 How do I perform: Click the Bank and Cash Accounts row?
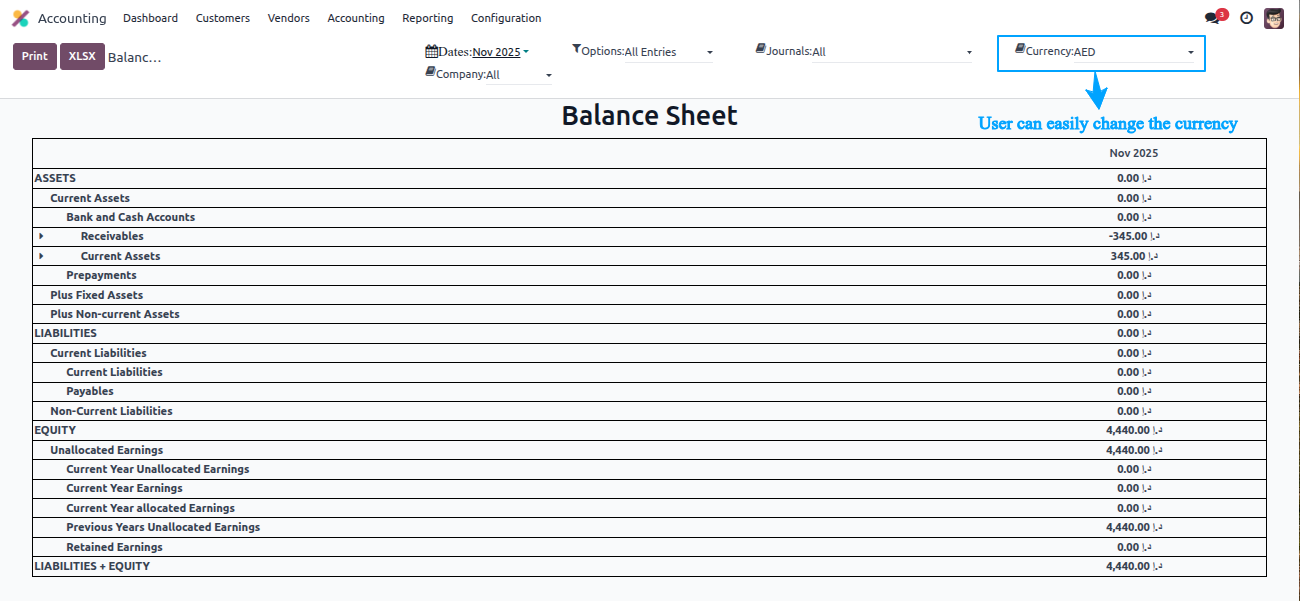coord(649,217)
